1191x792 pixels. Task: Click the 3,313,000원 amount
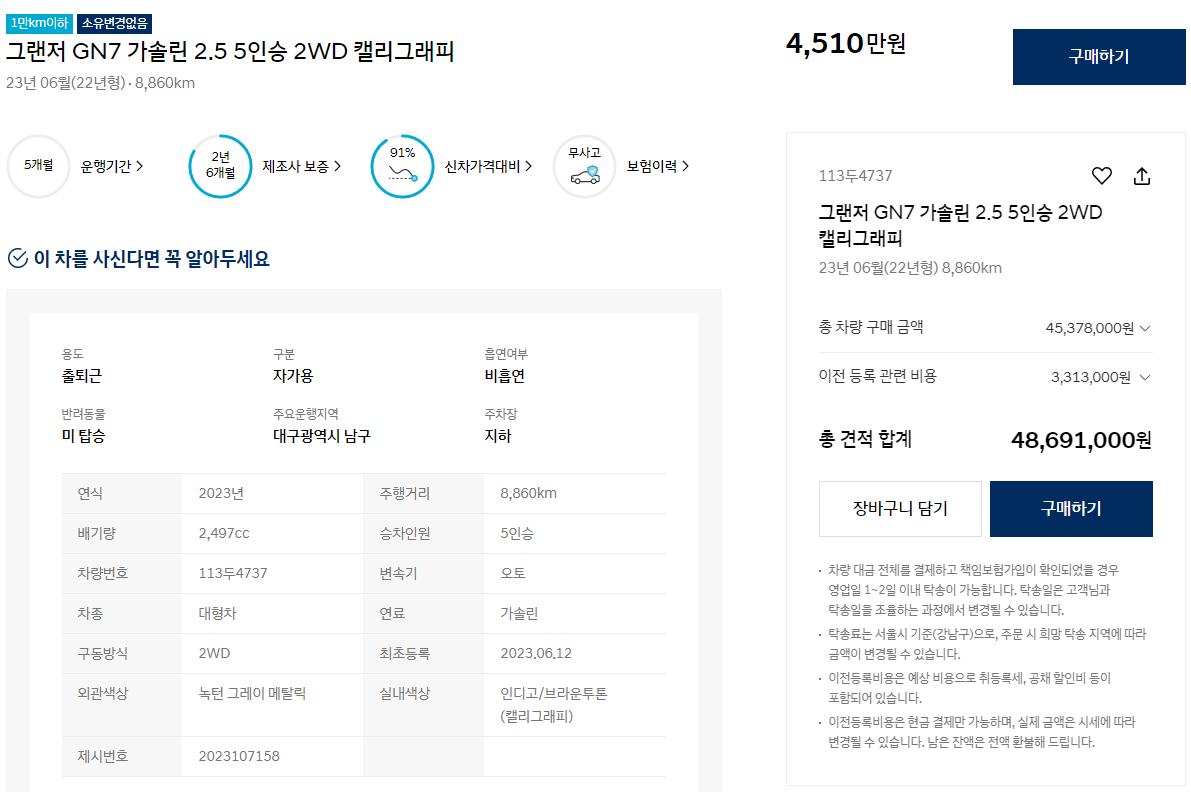coord(1091,377)
